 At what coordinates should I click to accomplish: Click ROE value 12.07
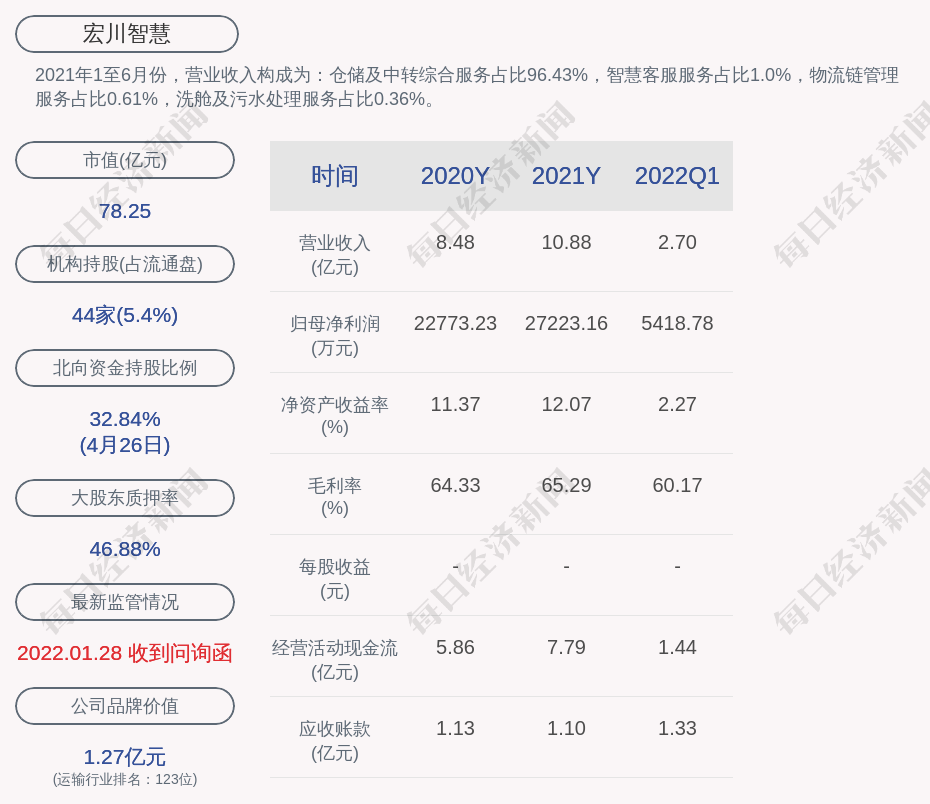pyautogui.click(x=566, y=404)
